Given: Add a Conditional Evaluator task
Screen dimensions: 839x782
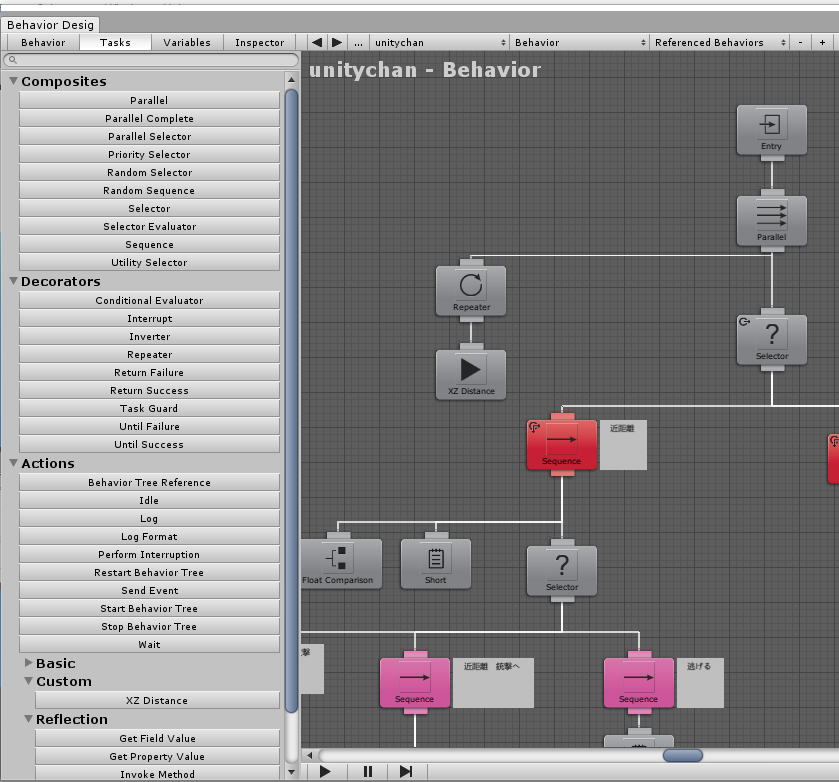Looking at the screenshot, I should 149,300.
